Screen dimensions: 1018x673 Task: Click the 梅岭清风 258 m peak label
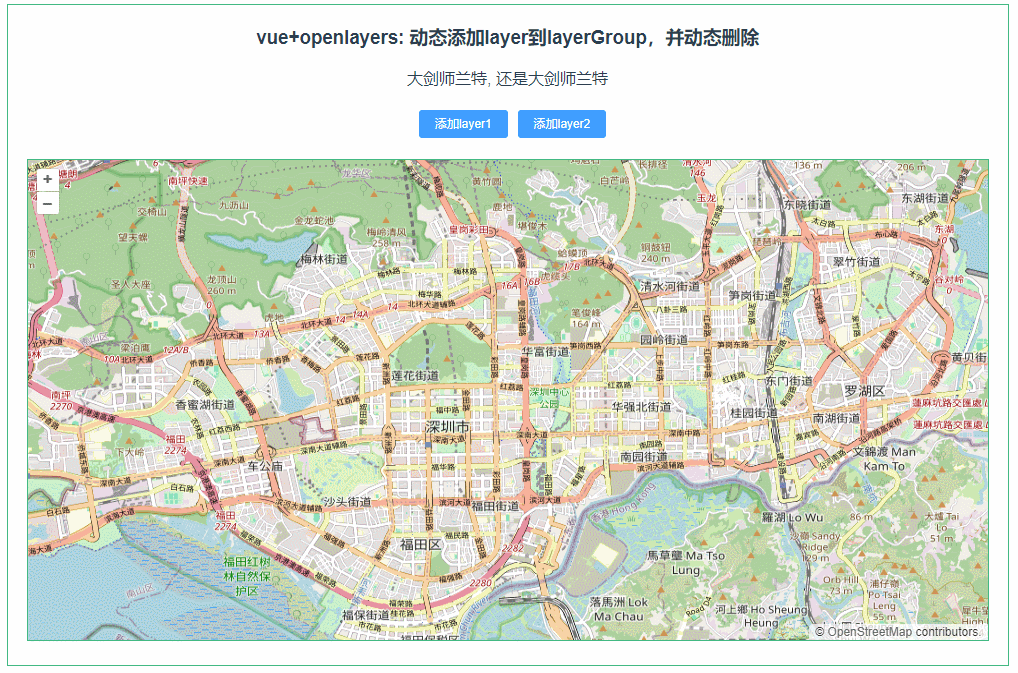(386, 237)
